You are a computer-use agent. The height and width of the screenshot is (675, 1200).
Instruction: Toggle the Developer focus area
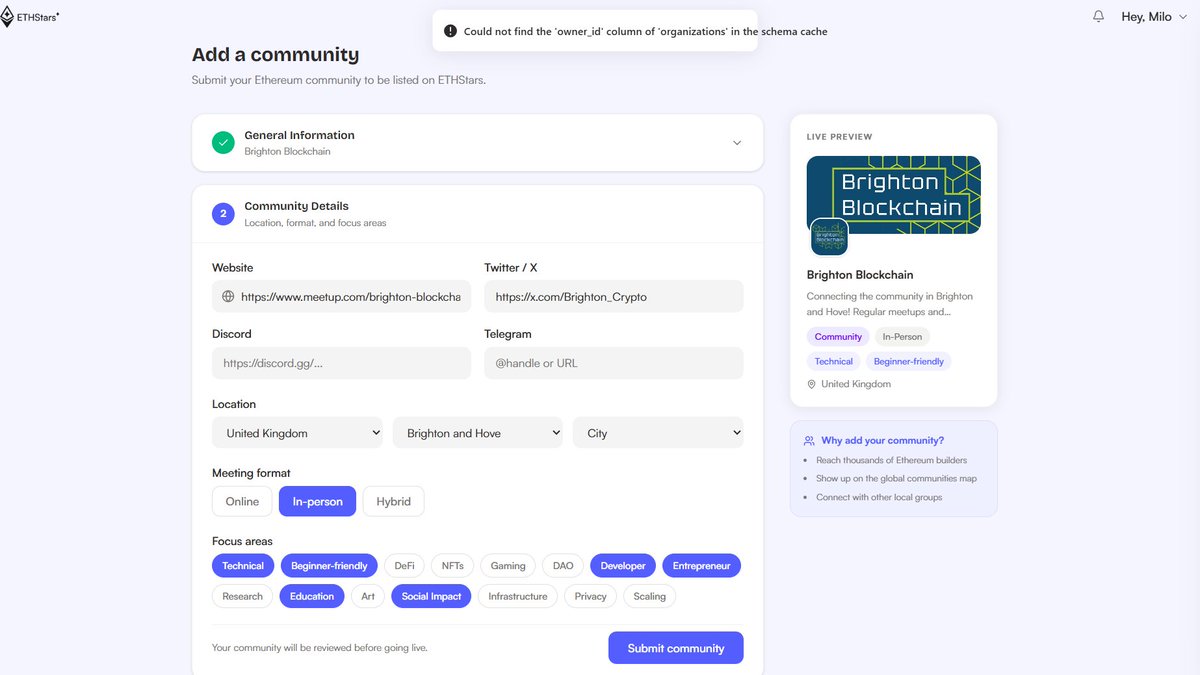[623, 566]
